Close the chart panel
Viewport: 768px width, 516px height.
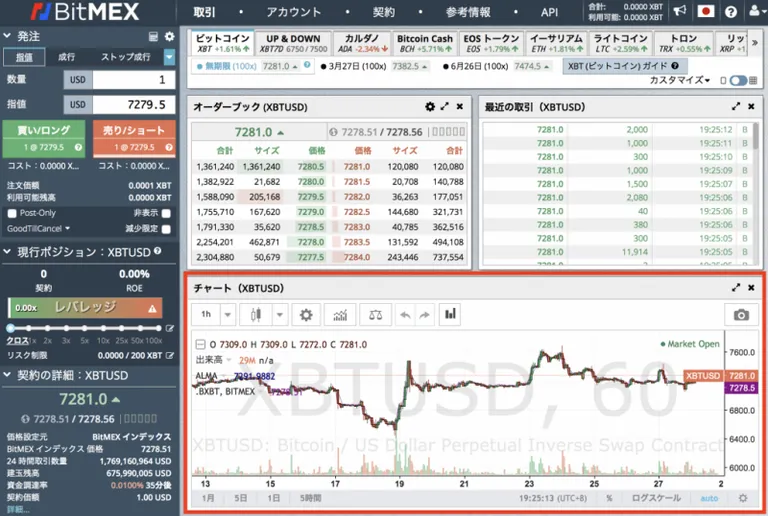pyautogui.click(x=751, y=287)
